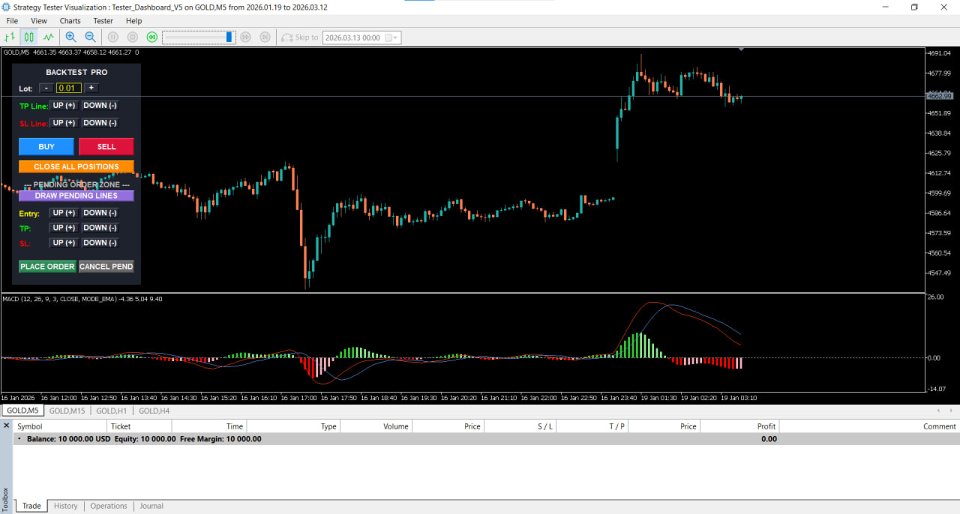
Task: Click UP (+) for pending SL
Action: (64, 243)
